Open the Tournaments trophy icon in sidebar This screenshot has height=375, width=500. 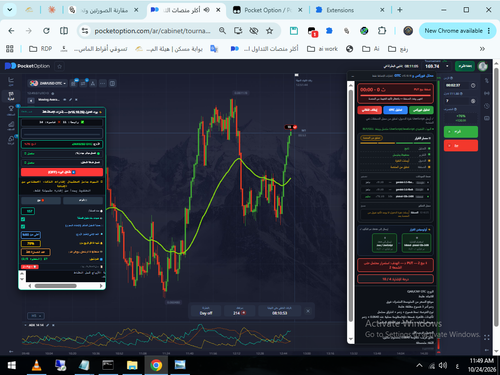coord(11,110)
